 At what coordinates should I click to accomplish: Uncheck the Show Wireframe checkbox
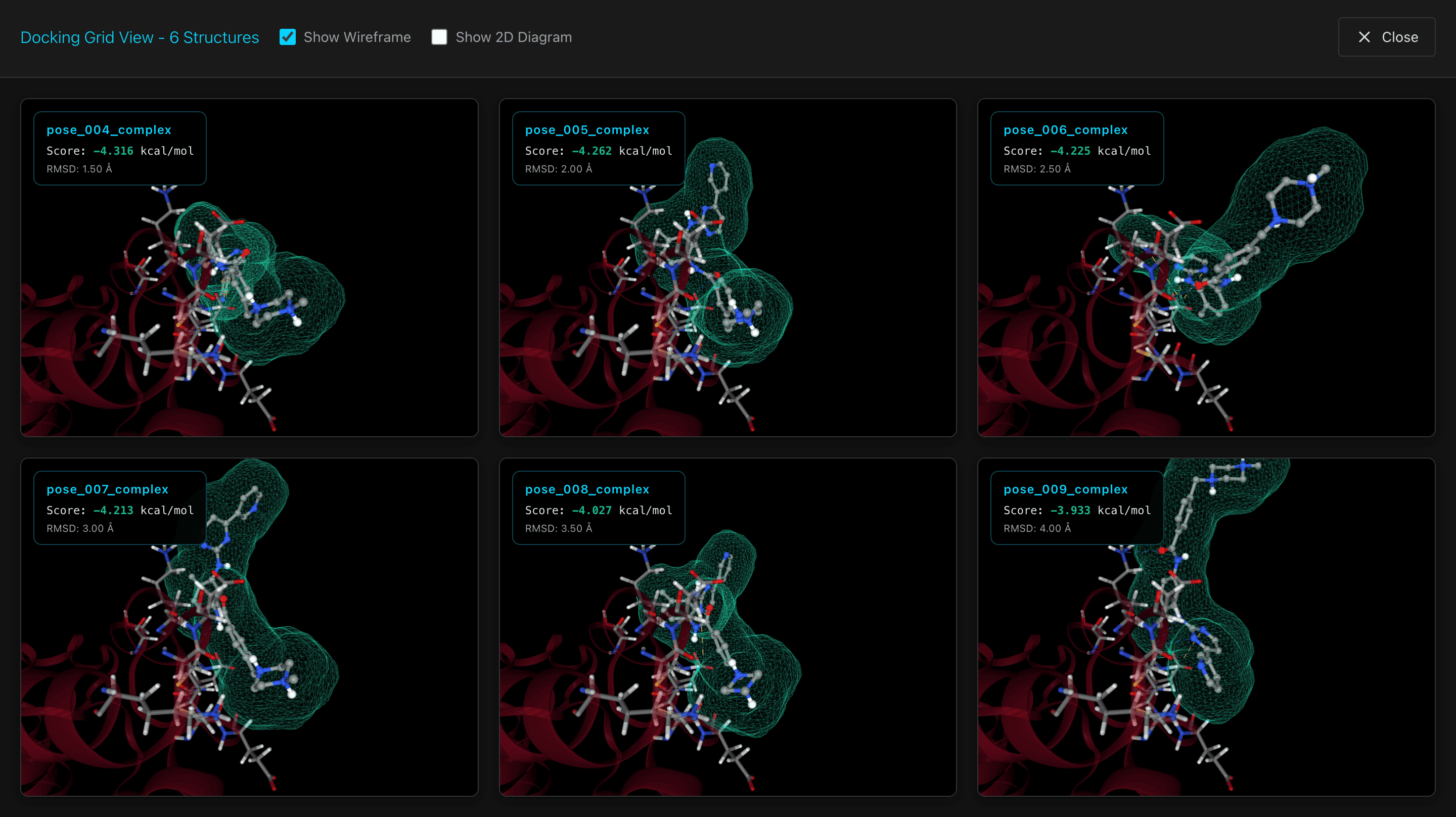[x=287, y=37]
